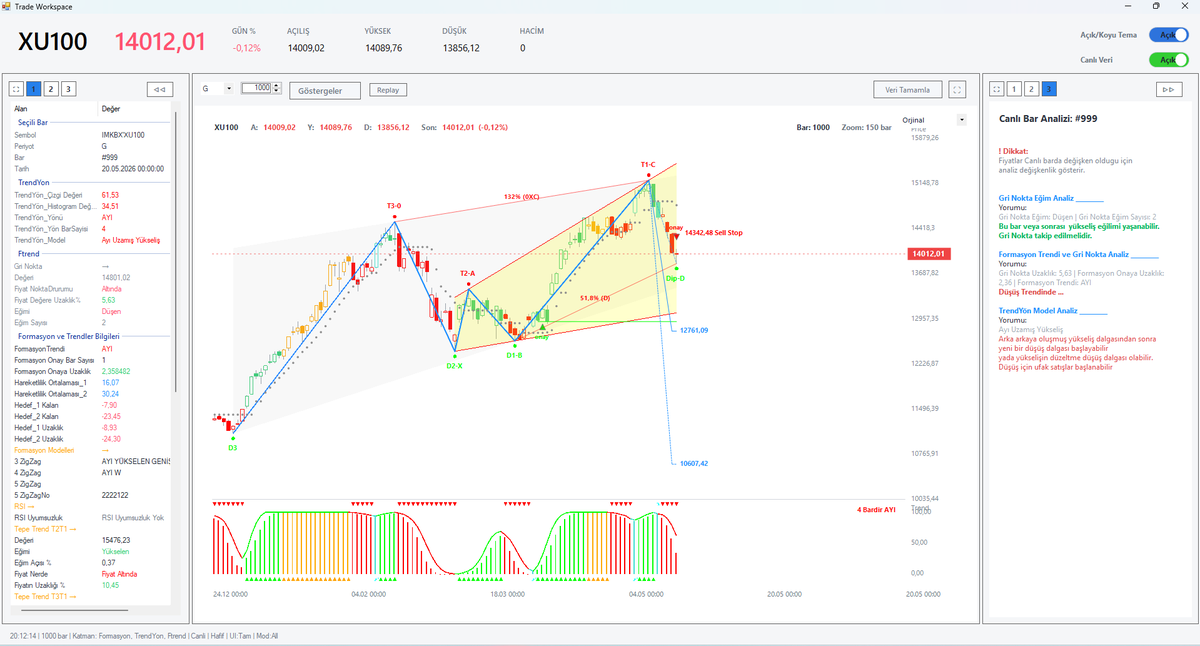
Task: Click the 14342,48 Sell Stop label
Action: click(714, 232)
